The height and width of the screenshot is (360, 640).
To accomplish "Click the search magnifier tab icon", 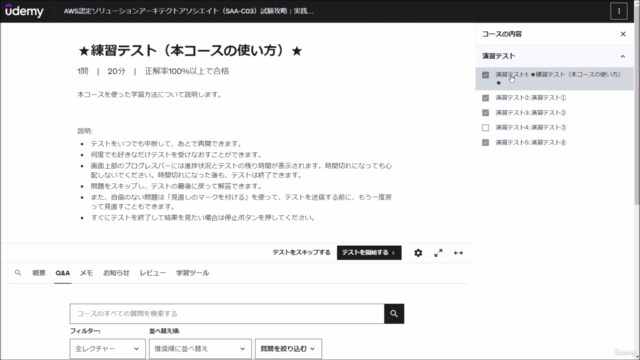I will pos(18,273).
